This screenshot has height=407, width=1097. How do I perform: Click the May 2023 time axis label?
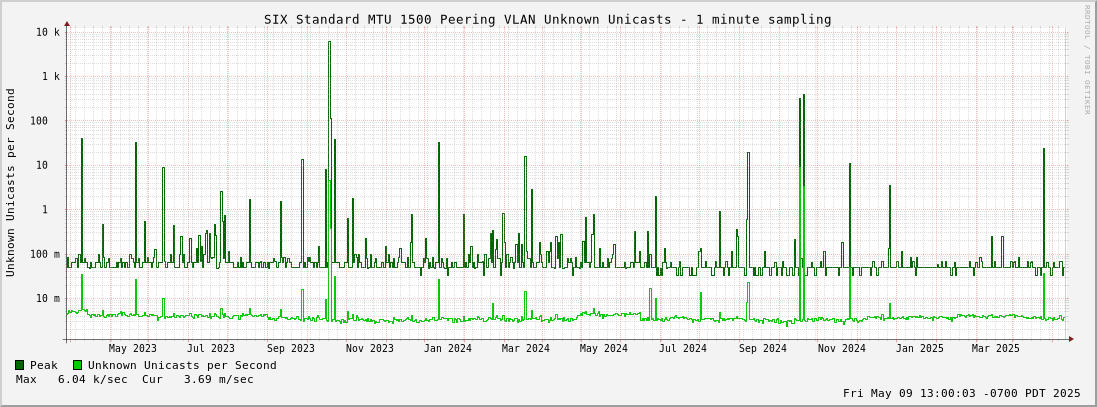click(x=132, y=349)
